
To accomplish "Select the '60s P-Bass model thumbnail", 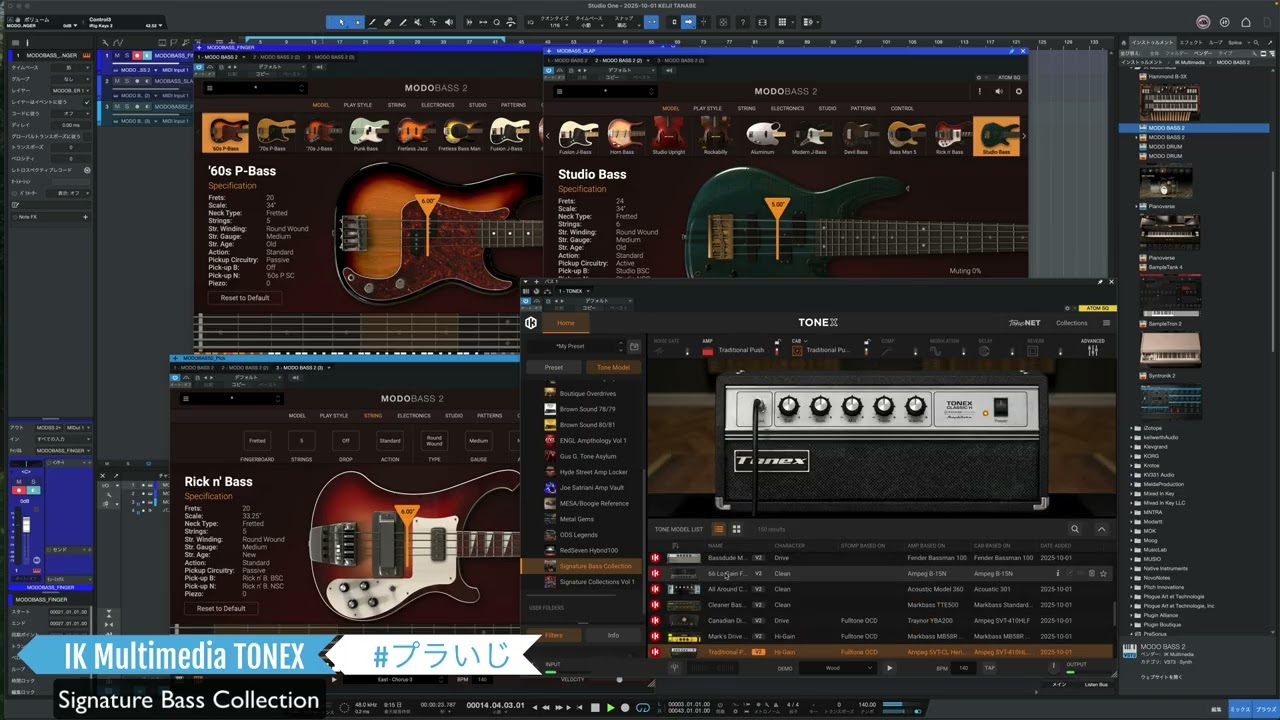I will pyautogui.click(x=225, y=133).
